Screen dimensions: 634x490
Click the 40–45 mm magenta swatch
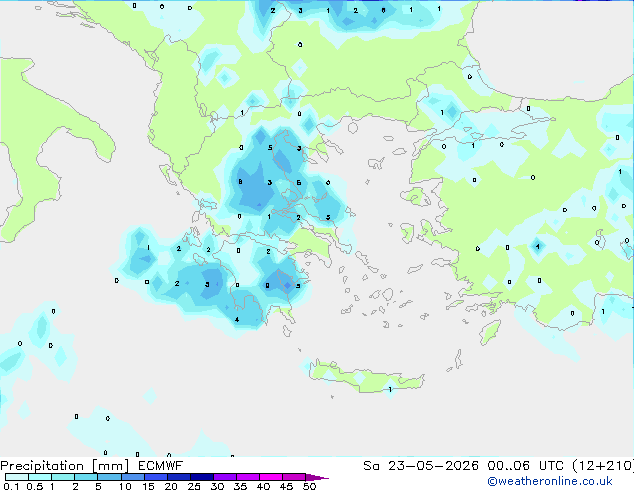[x=271, y=477]
